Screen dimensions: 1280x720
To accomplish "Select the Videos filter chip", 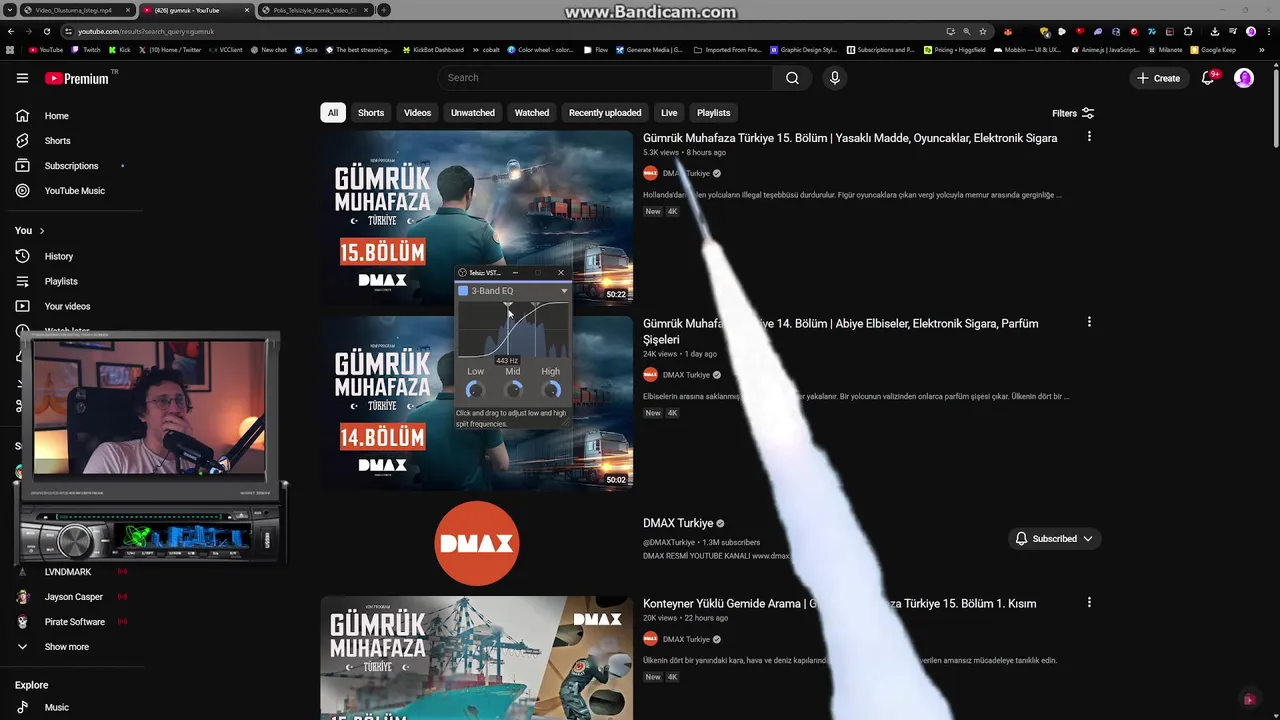I will (417, 113).
